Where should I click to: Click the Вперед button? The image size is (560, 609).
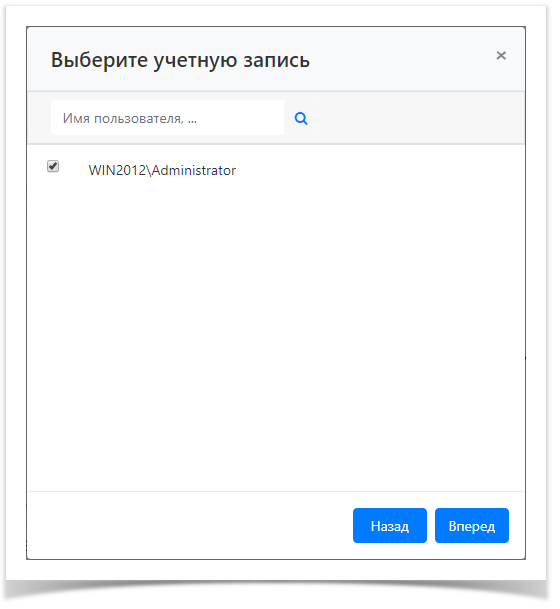471,525
